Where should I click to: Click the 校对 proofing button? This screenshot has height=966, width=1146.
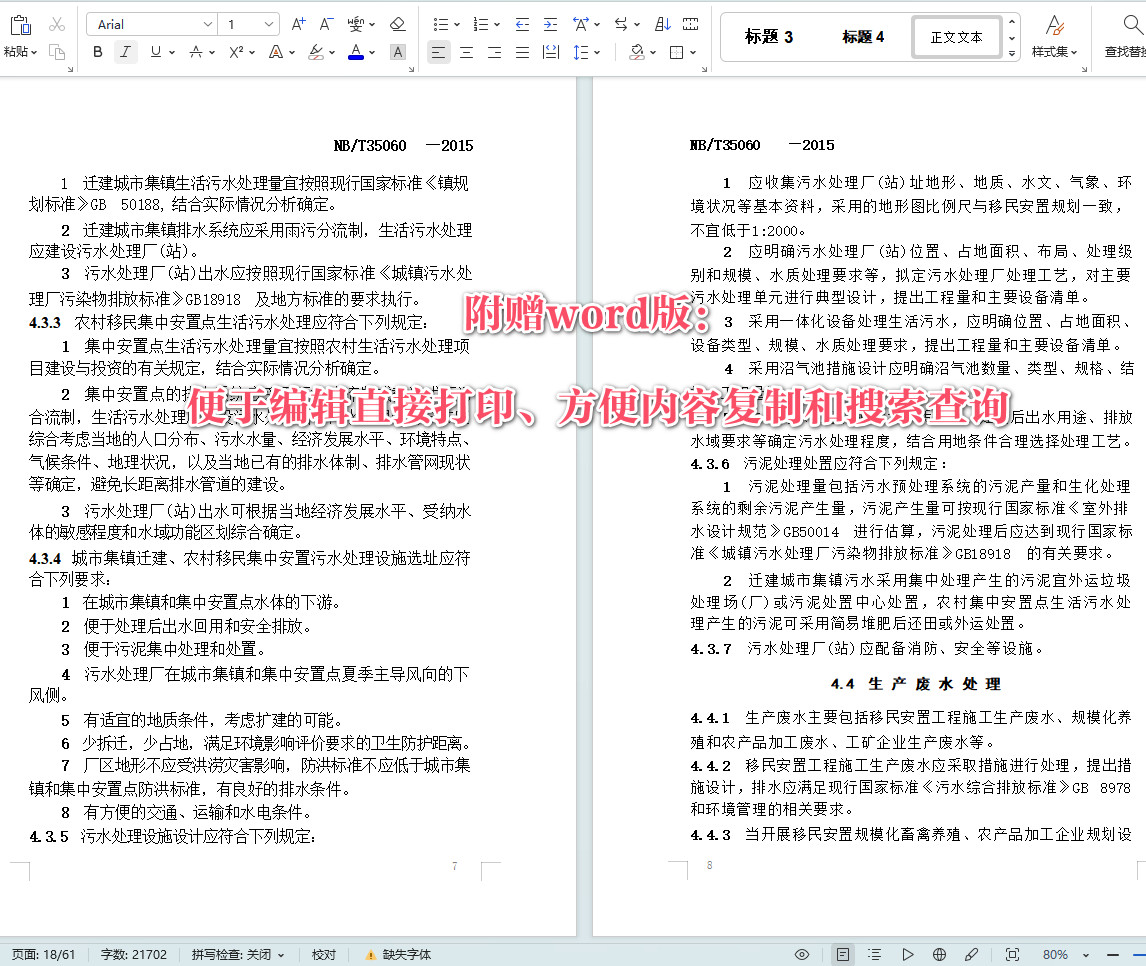coord(322,953)
